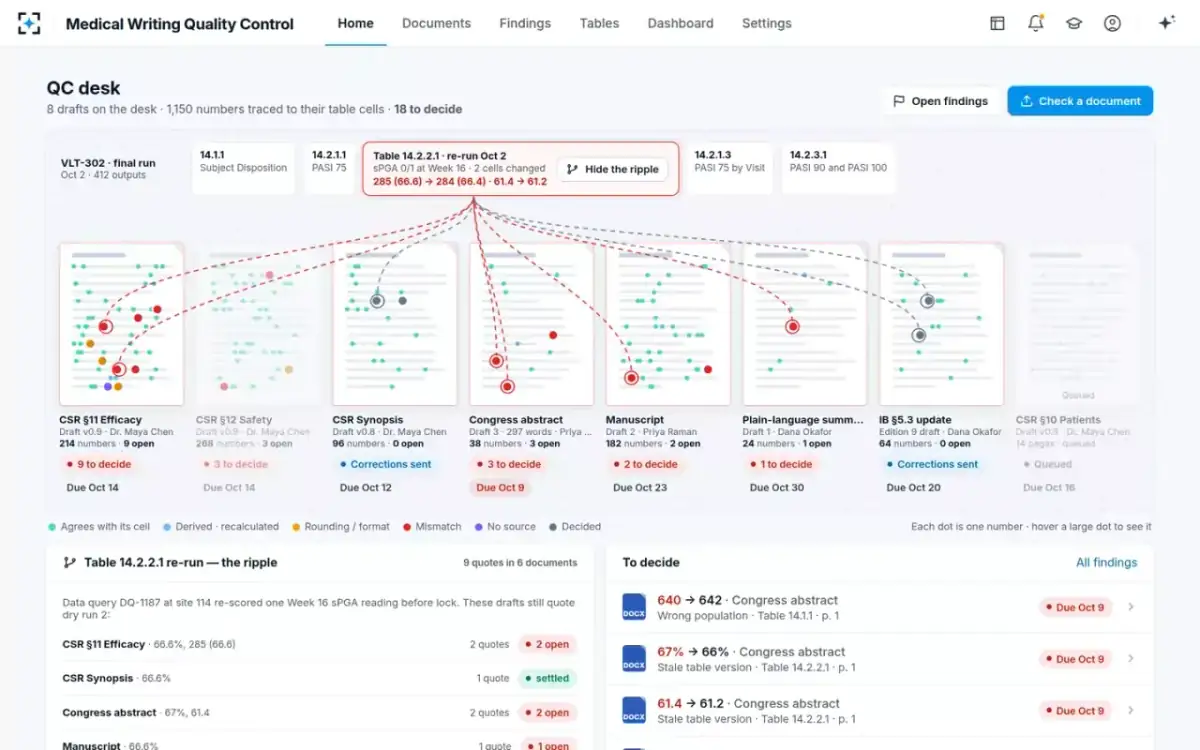This screenshot has width=1200, height=750.
Task: Launch the sparkle AI assistant icon
Action: coord(1166,23)
